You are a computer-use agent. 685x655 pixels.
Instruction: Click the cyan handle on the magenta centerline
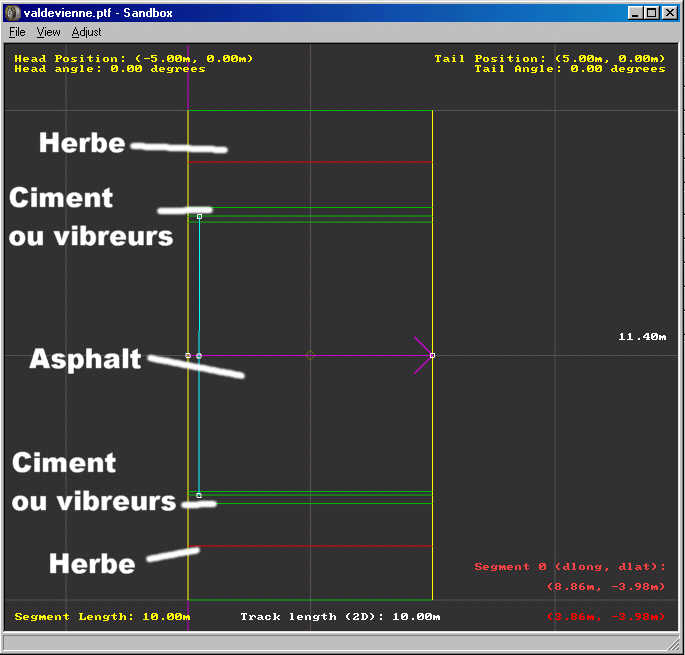pyautogui.click(x=199, y=356)
